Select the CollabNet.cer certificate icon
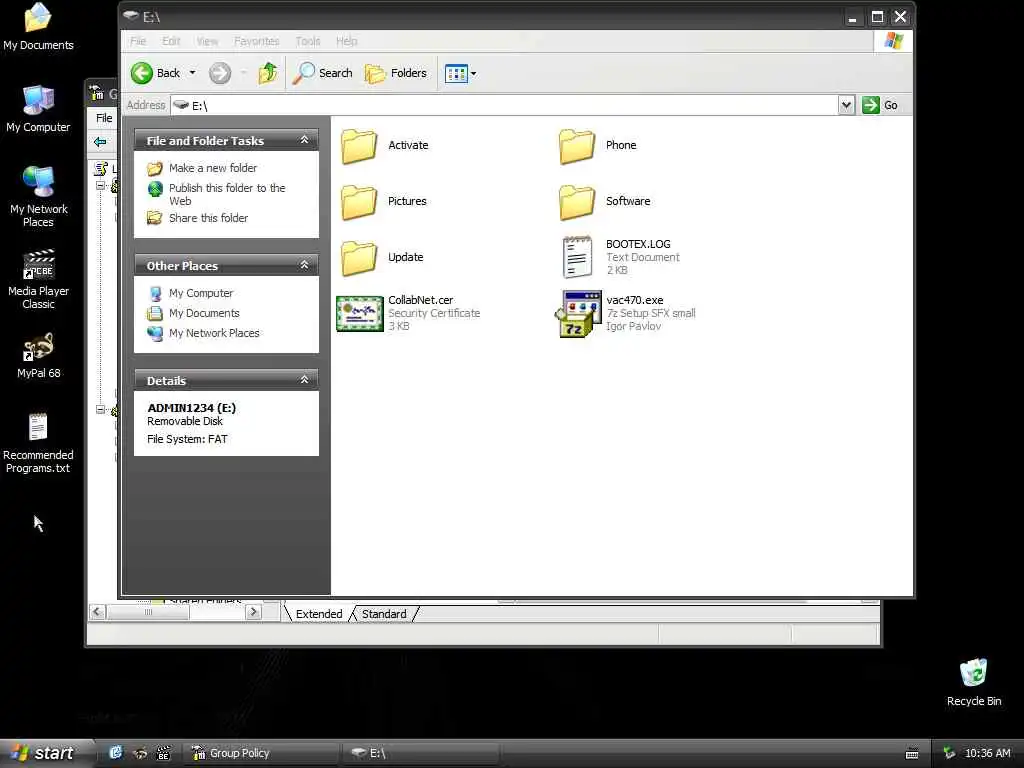 [359, 313]
